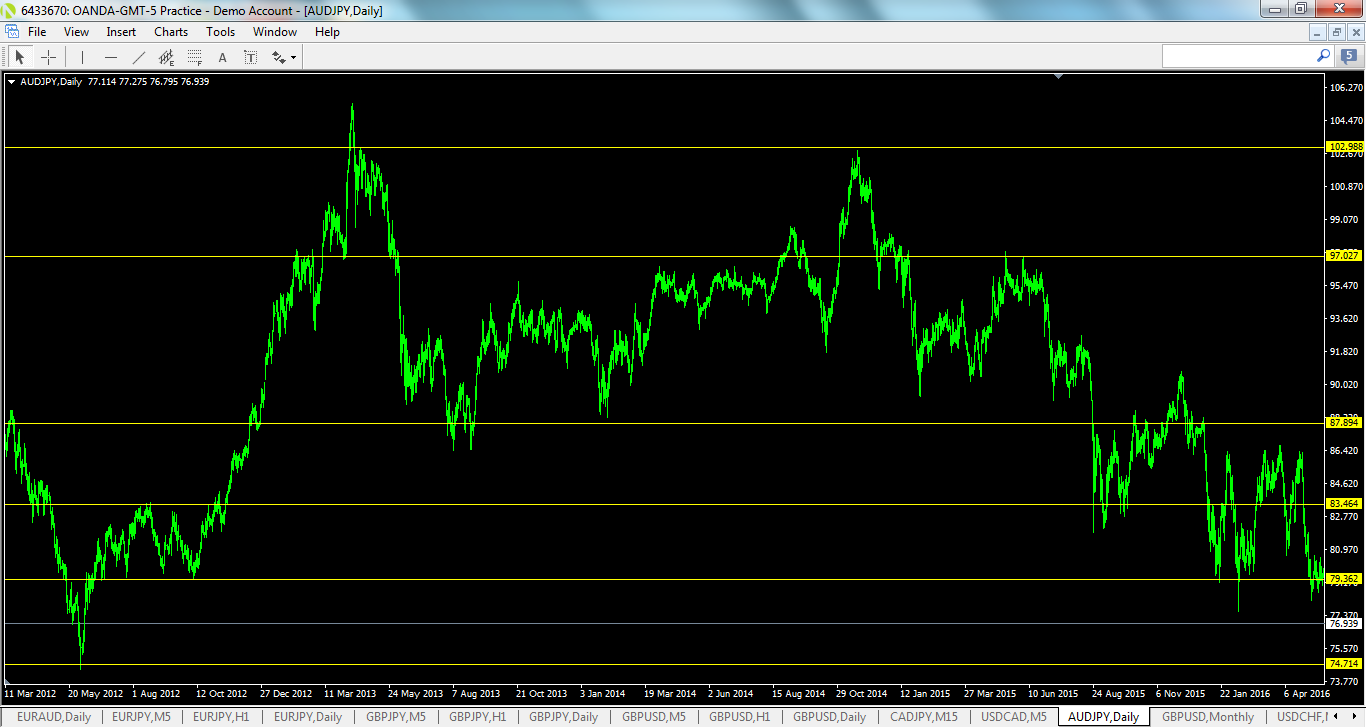The image size is (1366, 728).
Task: Select the Horizontal Line drawing tool
Action: coord(110,57)
